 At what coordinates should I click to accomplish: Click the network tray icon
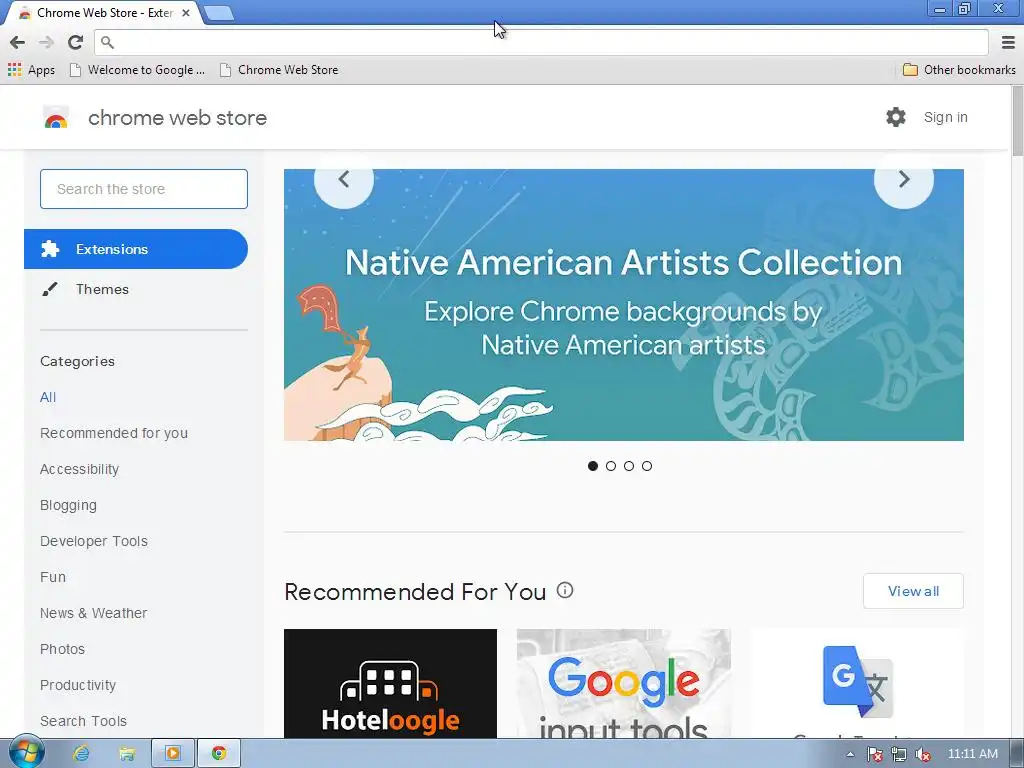click(x=899, y=754)
